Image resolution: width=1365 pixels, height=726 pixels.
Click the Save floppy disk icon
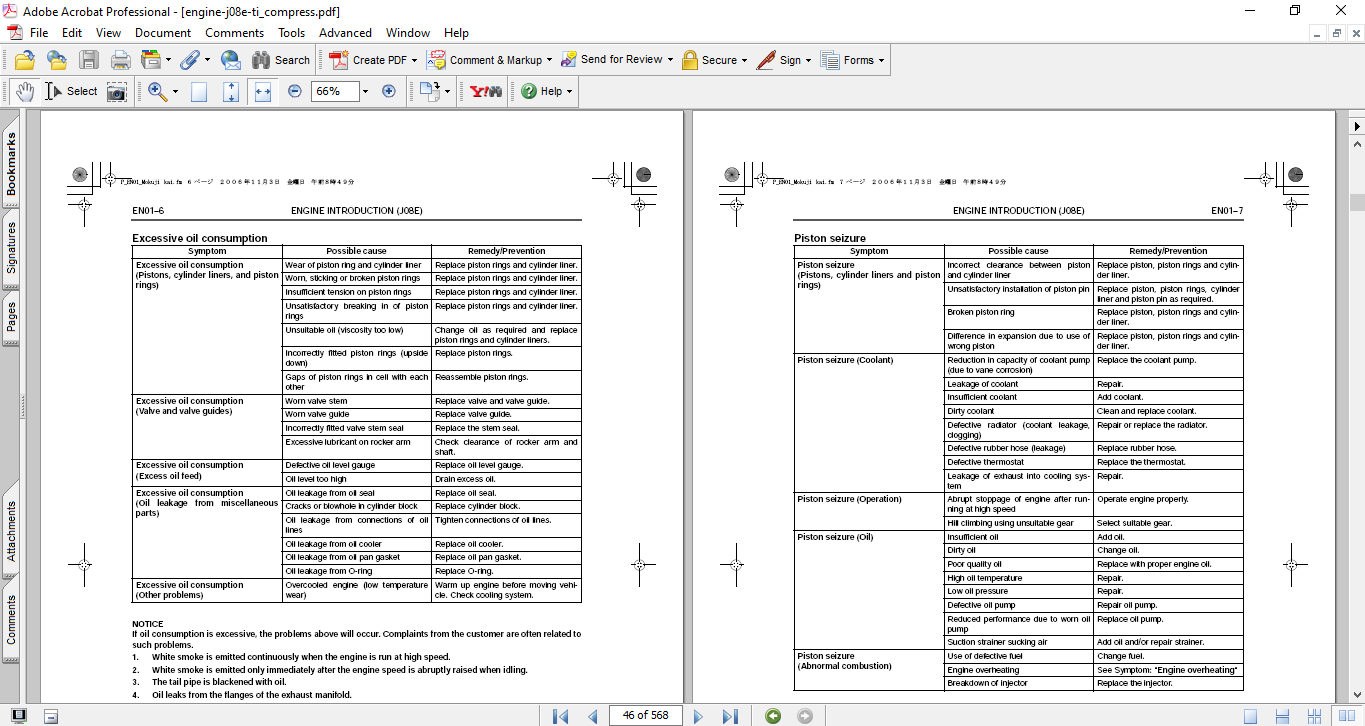click(x=89, y=60)
